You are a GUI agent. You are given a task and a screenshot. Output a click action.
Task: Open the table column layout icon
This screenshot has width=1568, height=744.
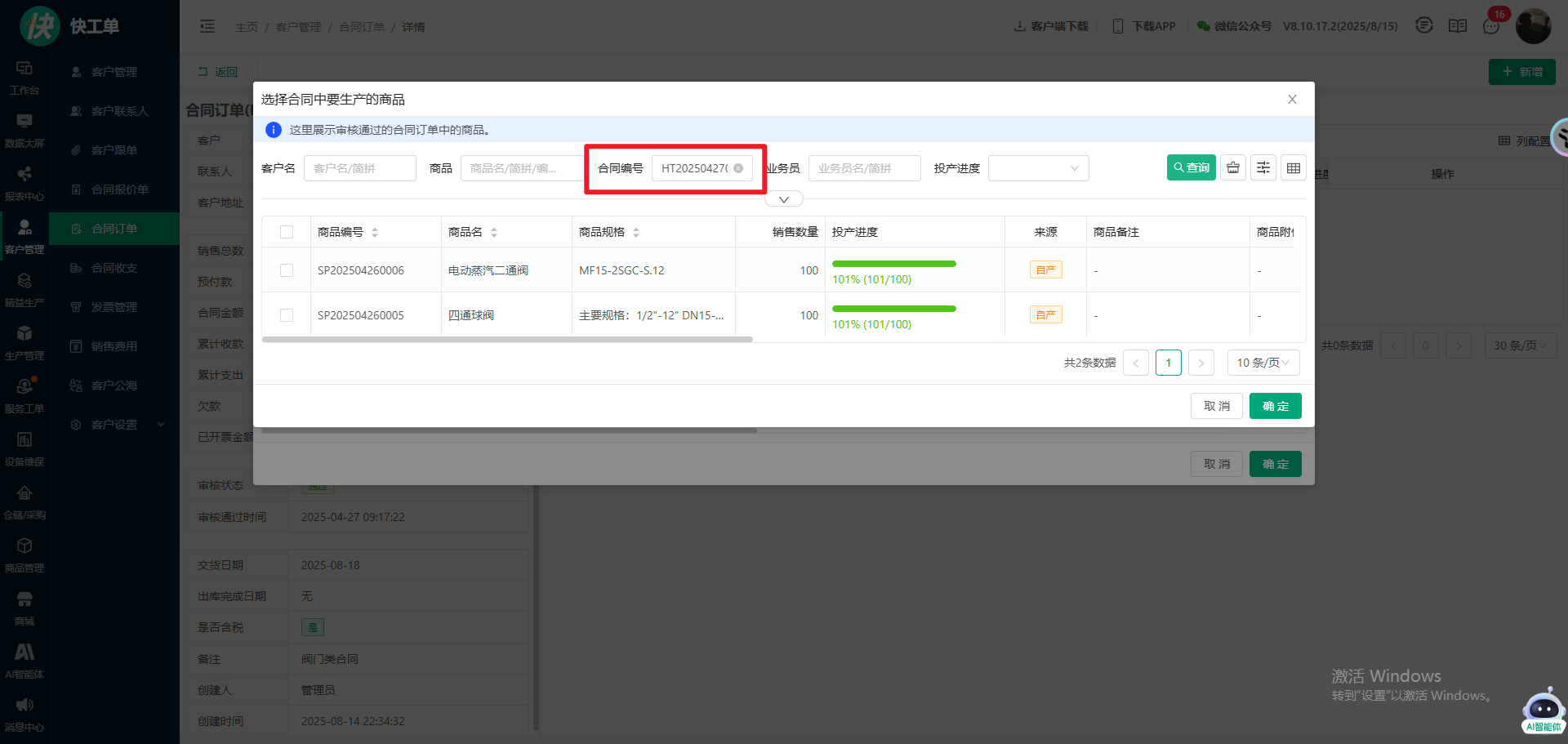[1294, 168]
